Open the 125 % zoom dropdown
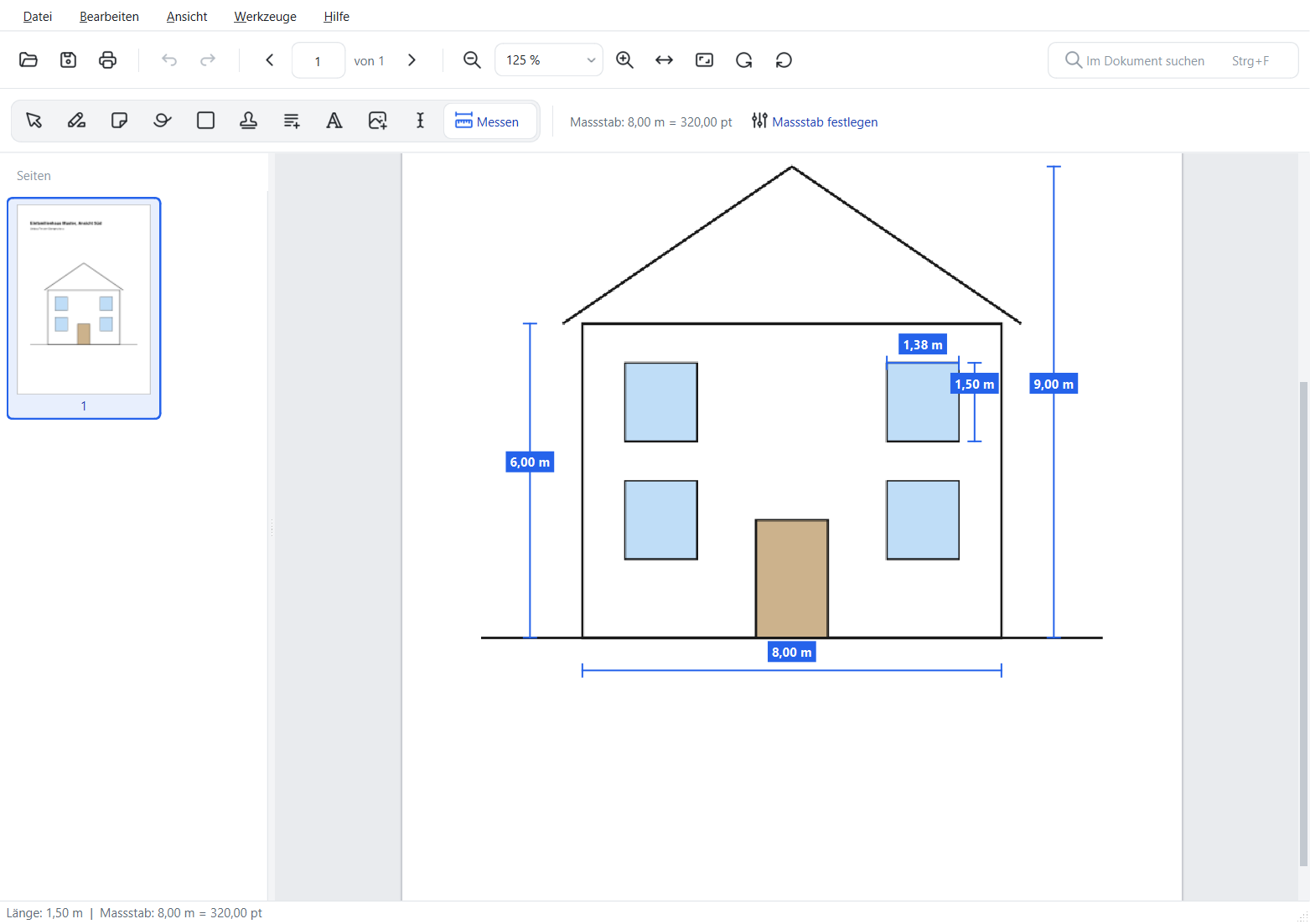 [x=549, y=59]
